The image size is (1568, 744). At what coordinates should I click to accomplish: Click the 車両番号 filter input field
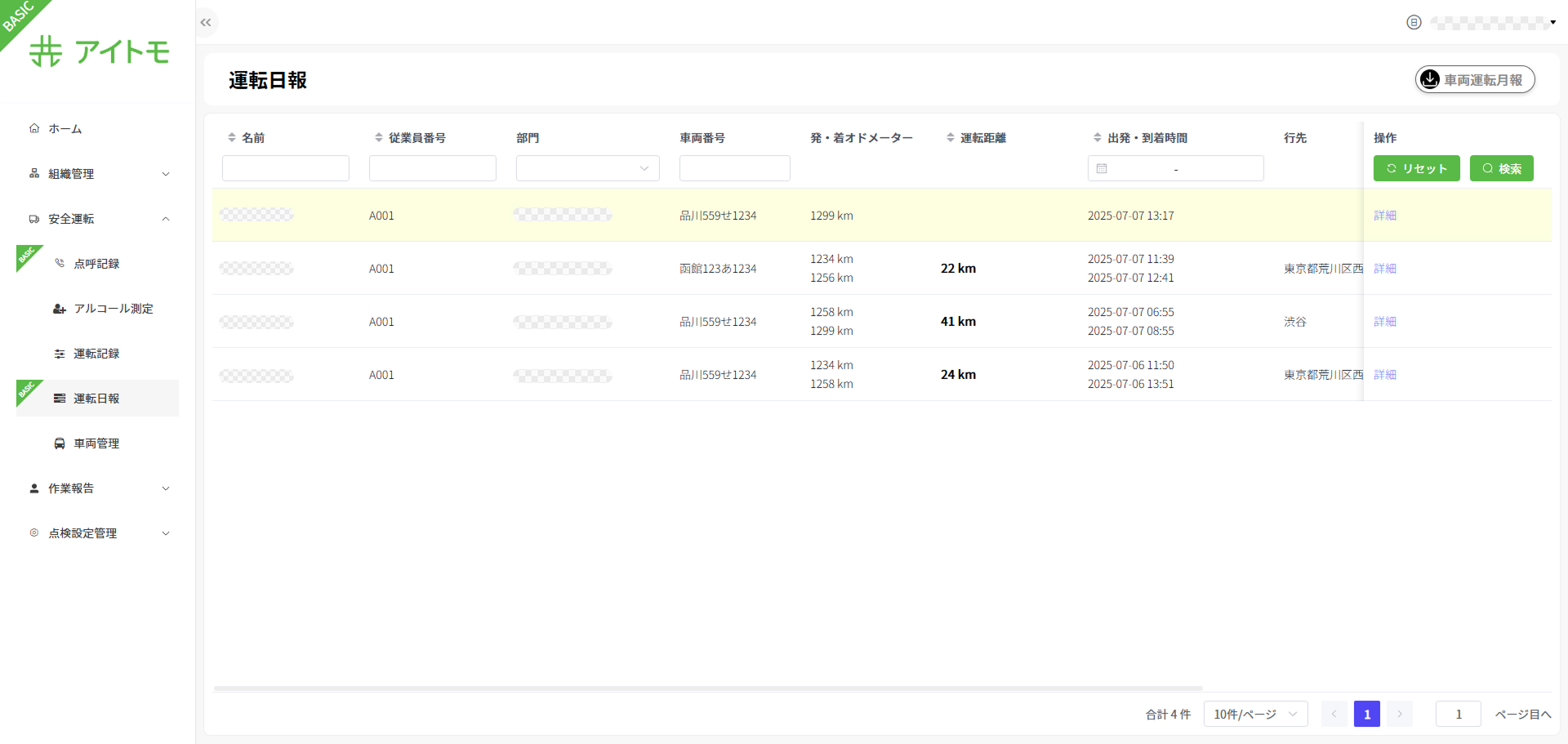click(734, 168)
